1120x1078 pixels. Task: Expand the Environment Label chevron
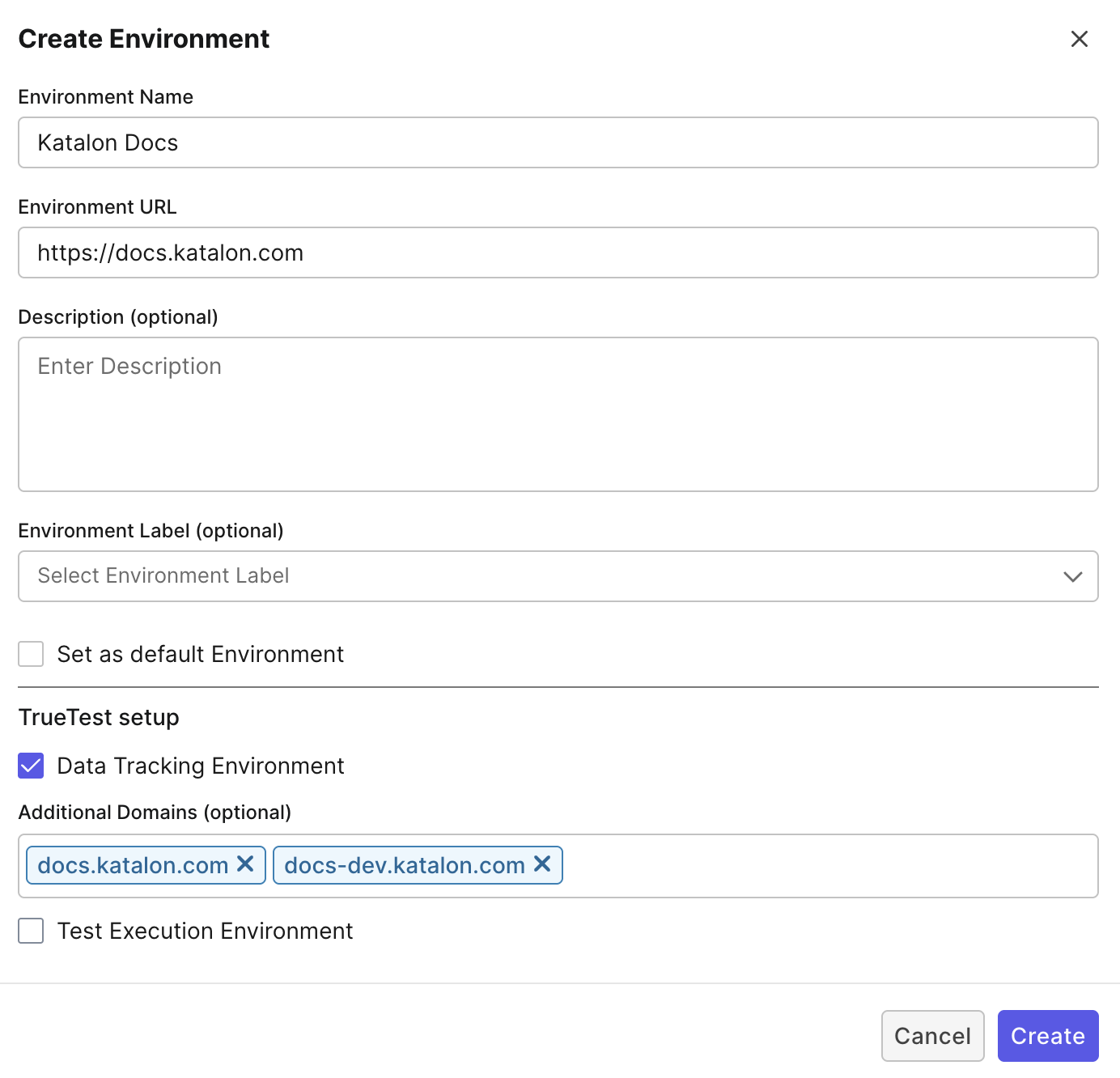1073,576
